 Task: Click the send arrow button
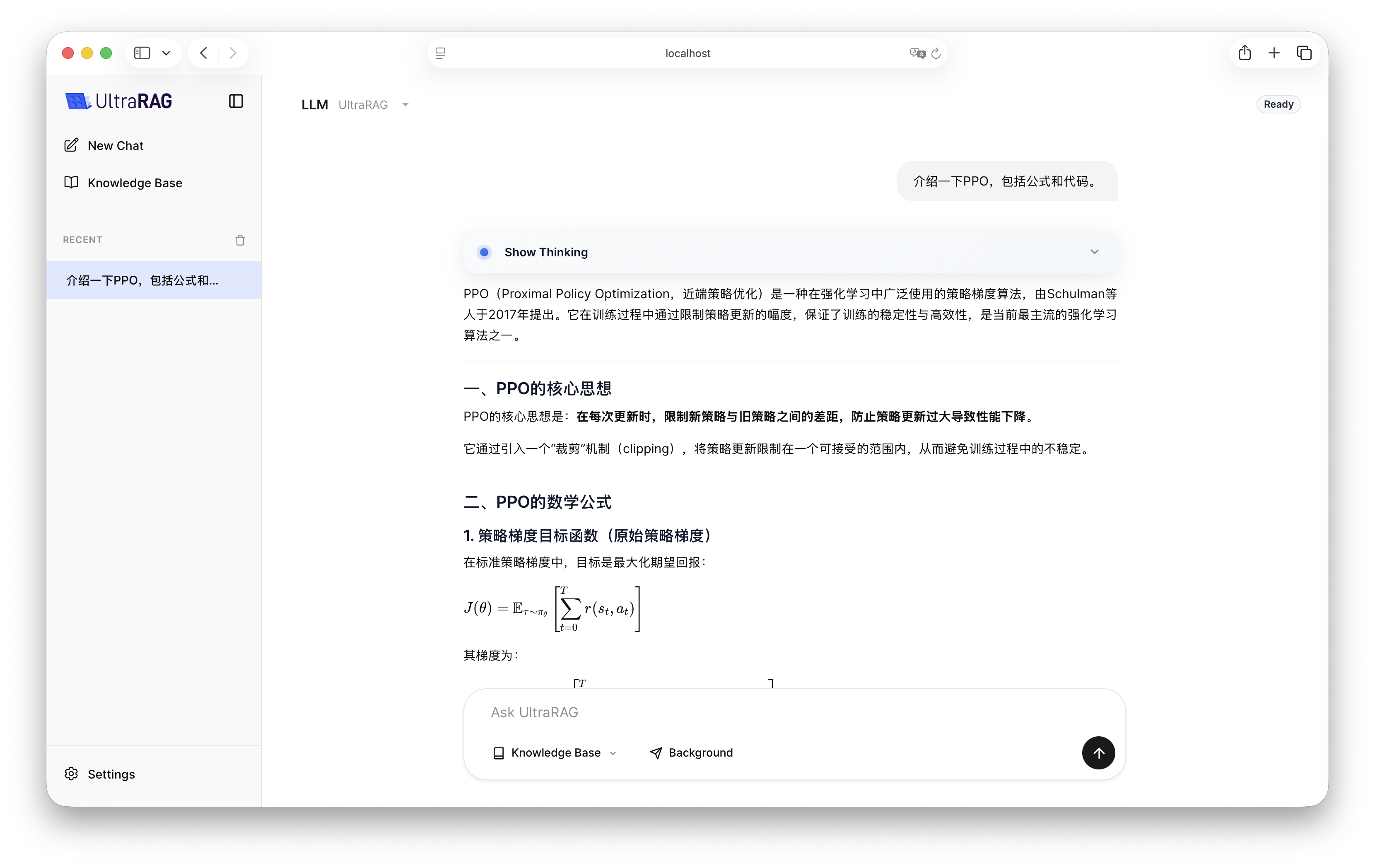click(1098, 752)
